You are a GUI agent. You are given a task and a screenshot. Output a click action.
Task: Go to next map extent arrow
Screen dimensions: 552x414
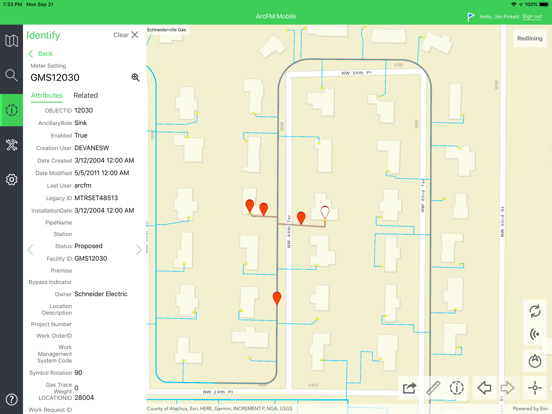point(507,388)
